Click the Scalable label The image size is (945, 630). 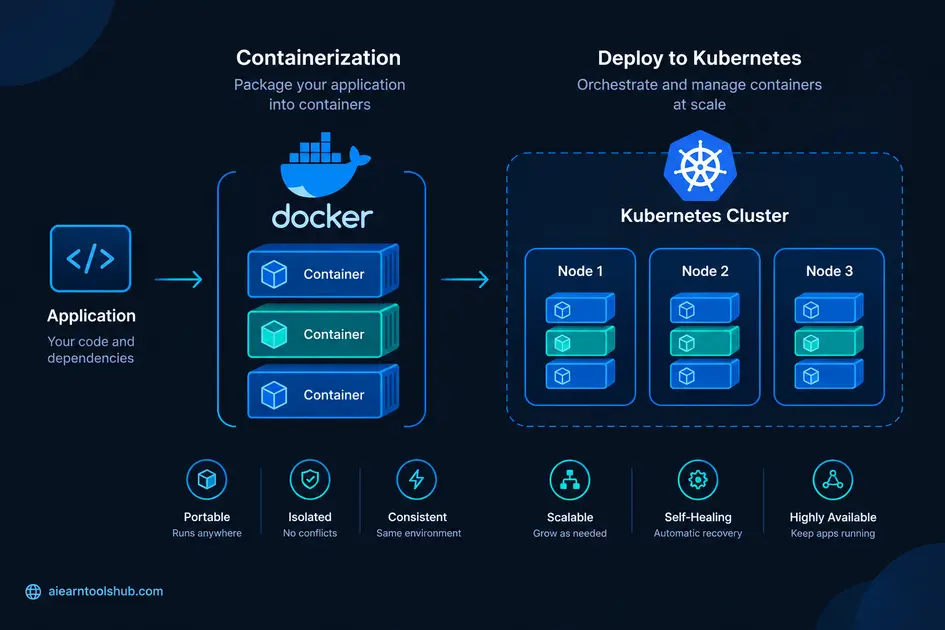[x=570, y=517]
